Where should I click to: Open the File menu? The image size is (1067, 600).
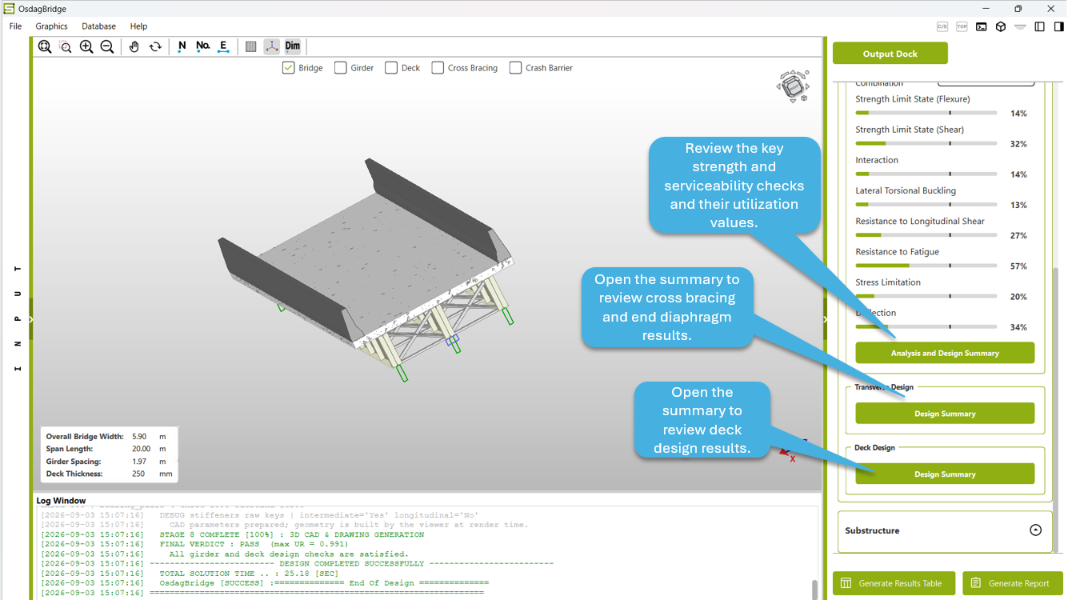(16, 27)
